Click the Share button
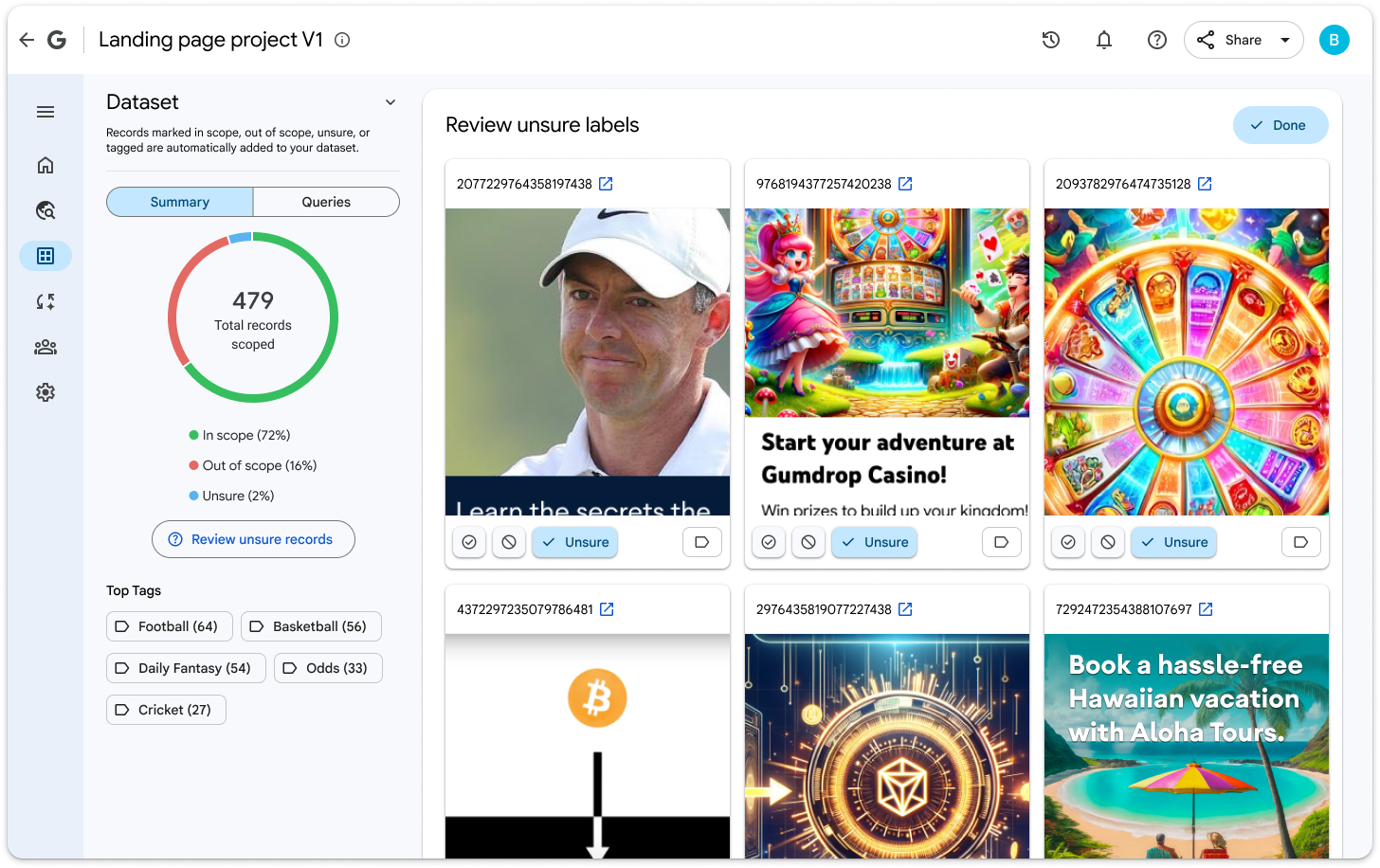Screen dimensions: 1380x868 (1229, 40)
